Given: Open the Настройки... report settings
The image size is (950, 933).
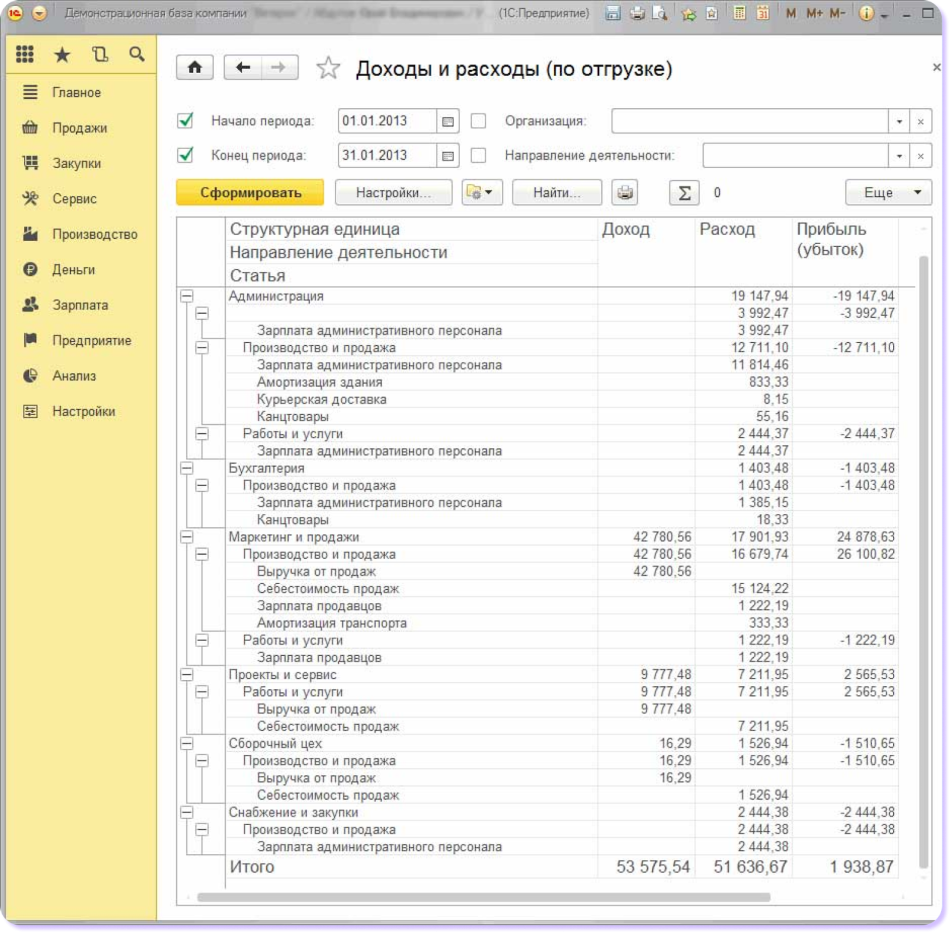Looking at the screenshot, I should pos(393,193).
